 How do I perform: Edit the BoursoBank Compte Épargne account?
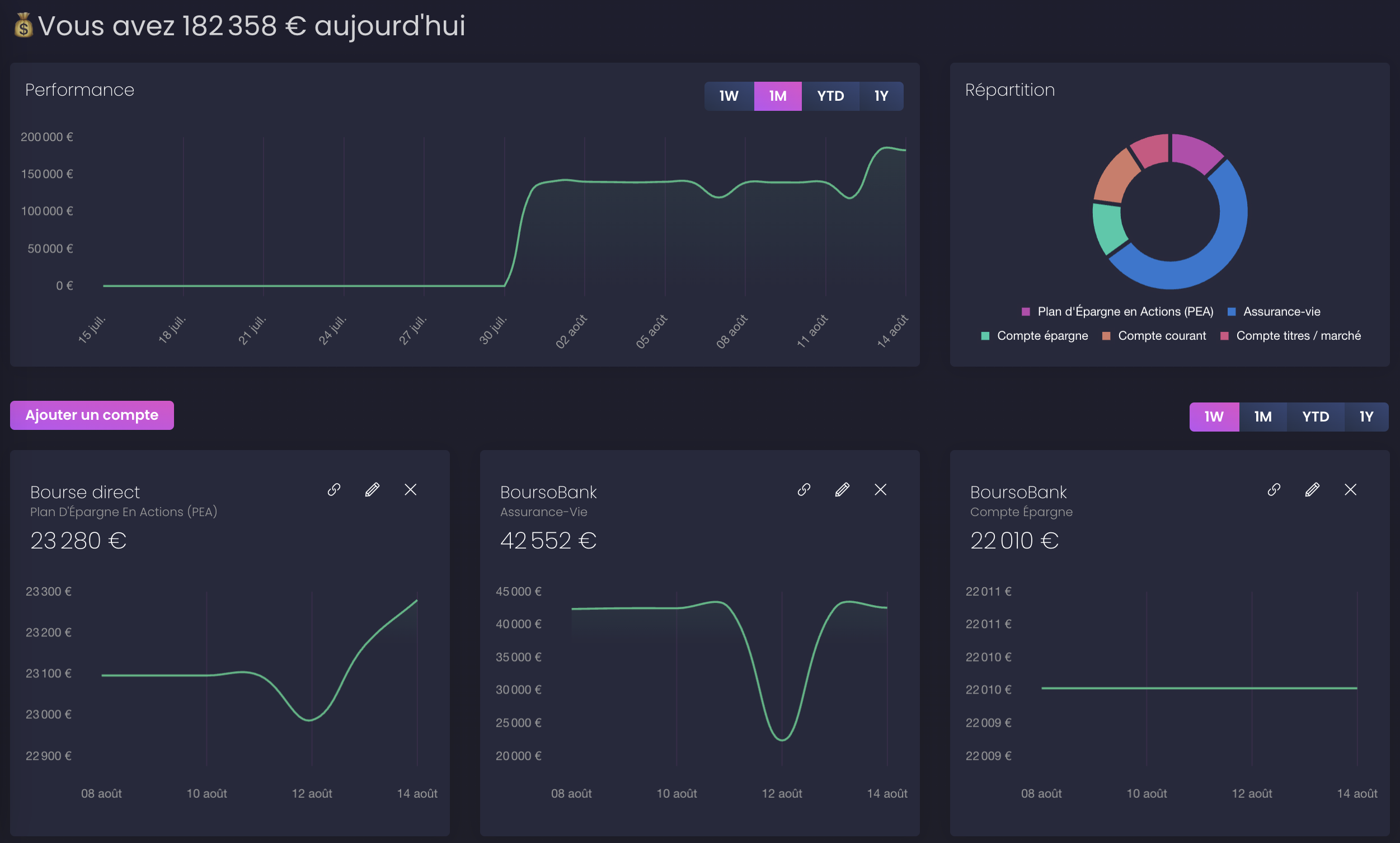pos(1313,490)
